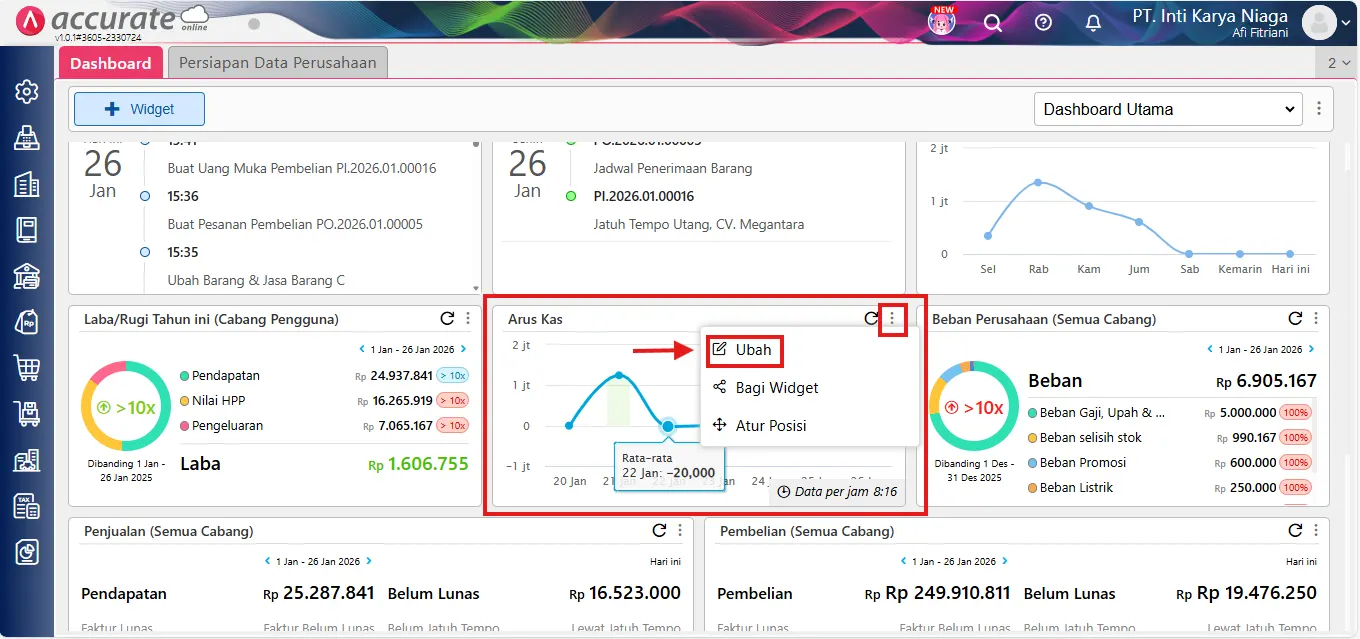
Task: Open the kebab menu on Arus Kas widget
Action: coord(893,318)
